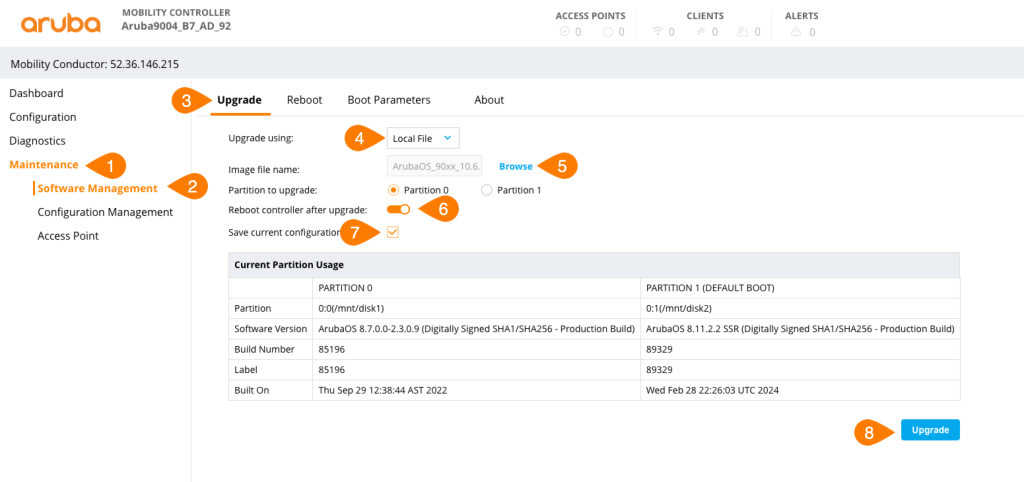Screen dimensions: 1024x482
Task: Click the access points up checkmark icon
Action: coord(564,32)
